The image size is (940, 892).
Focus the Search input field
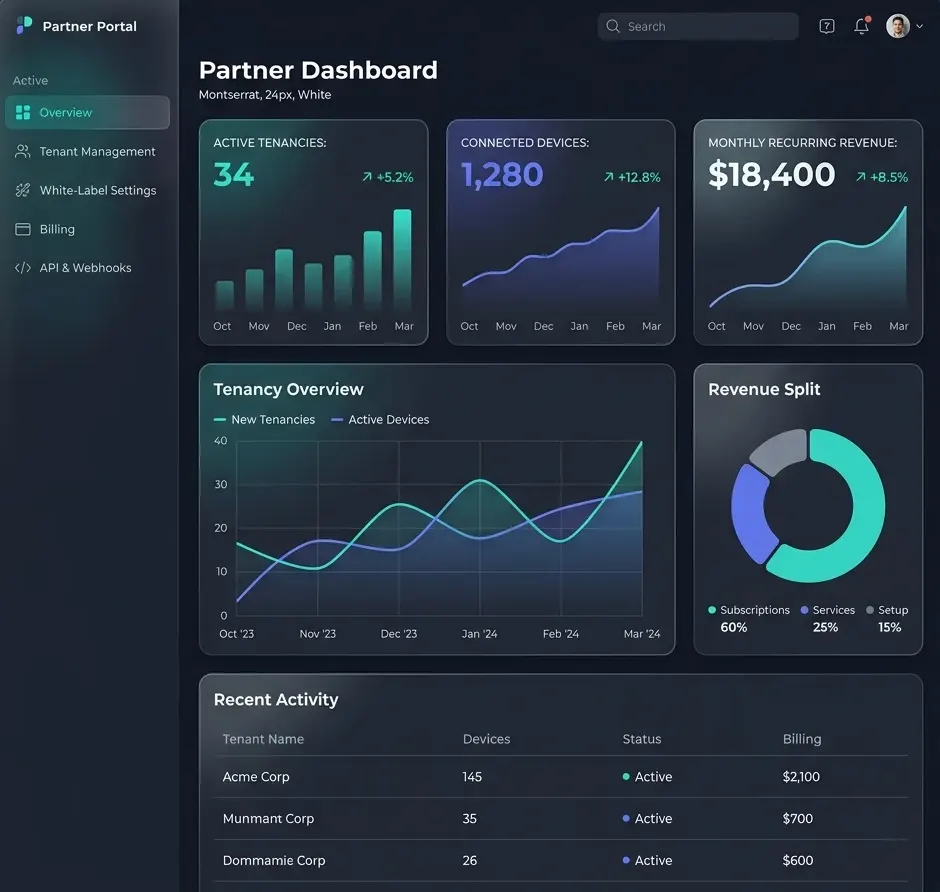[698, 26]
